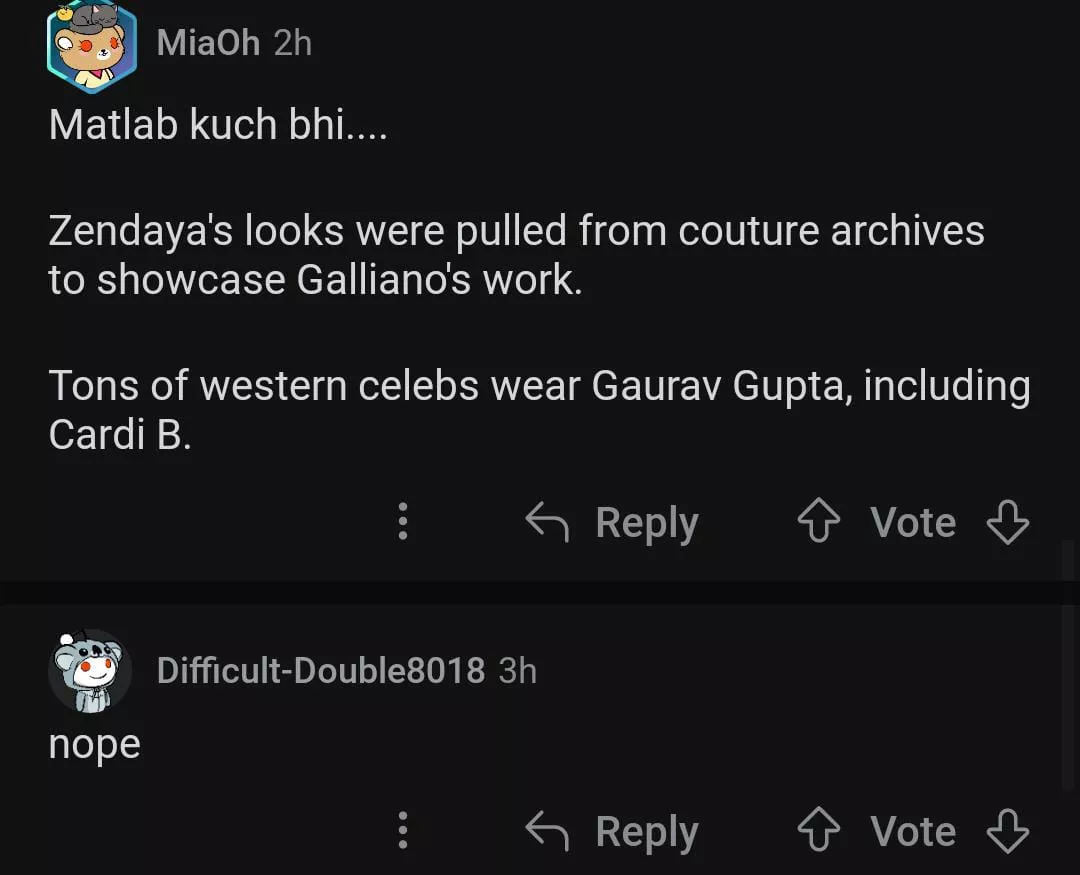Upvote MiaOh's comment
The image size is (1080, 875).
818,522
